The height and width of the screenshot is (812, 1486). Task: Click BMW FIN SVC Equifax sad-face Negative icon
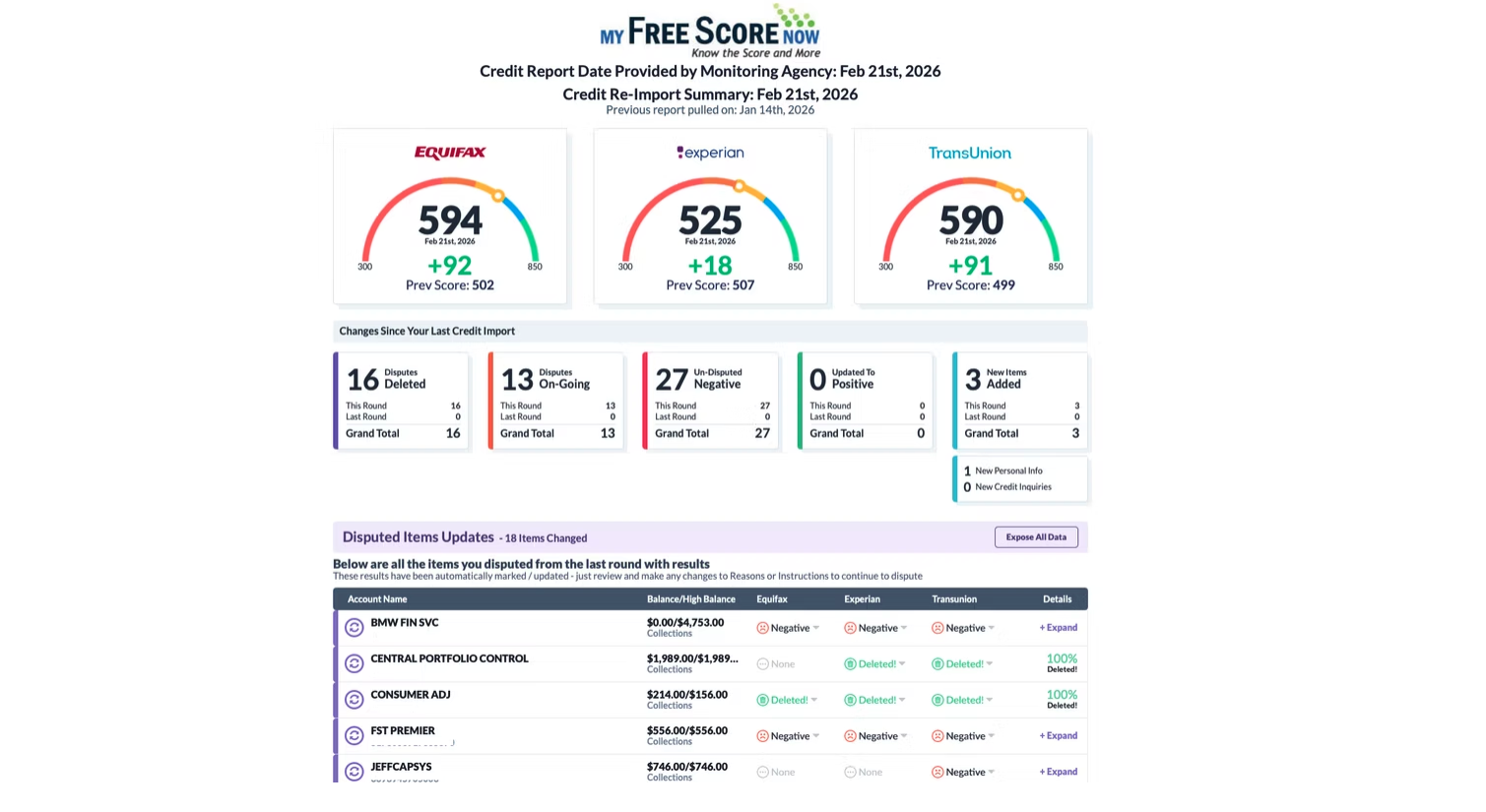click(762, 628)
